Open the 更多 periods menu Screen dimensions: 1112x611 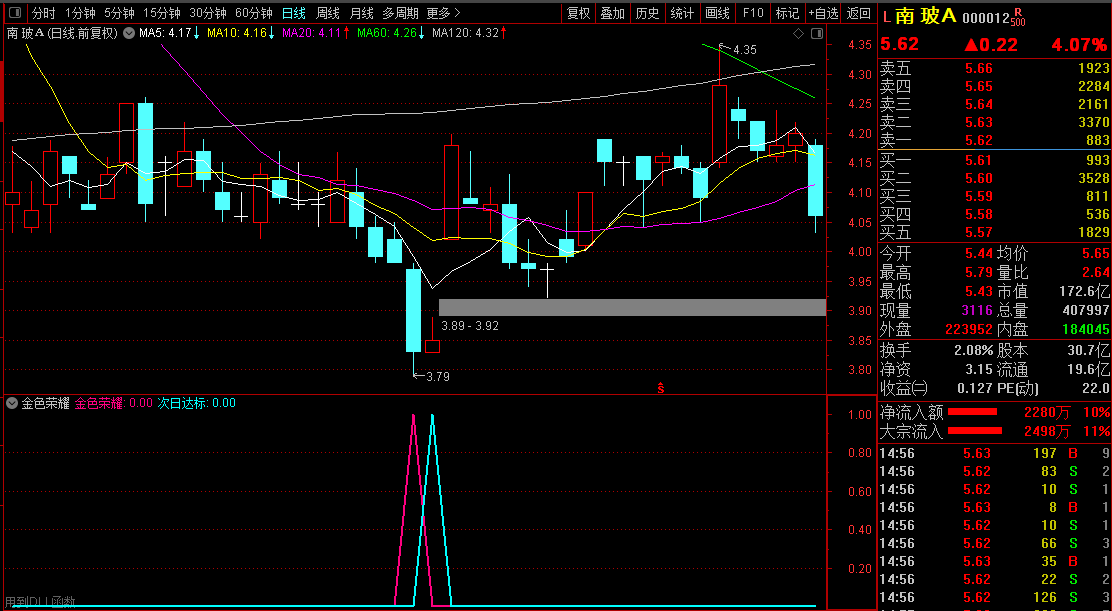[443, 14]
